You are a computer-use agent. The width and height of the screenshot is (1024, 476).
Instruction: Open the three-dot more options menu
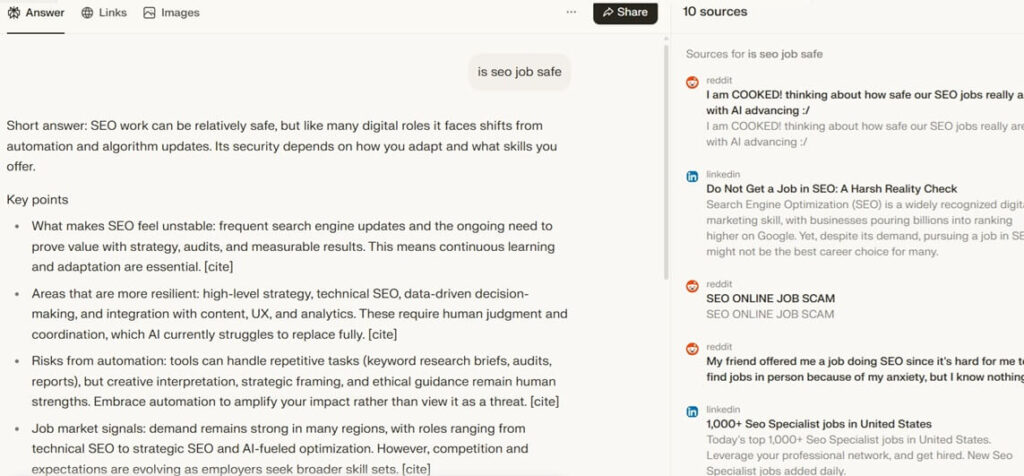tap(571, 13)
